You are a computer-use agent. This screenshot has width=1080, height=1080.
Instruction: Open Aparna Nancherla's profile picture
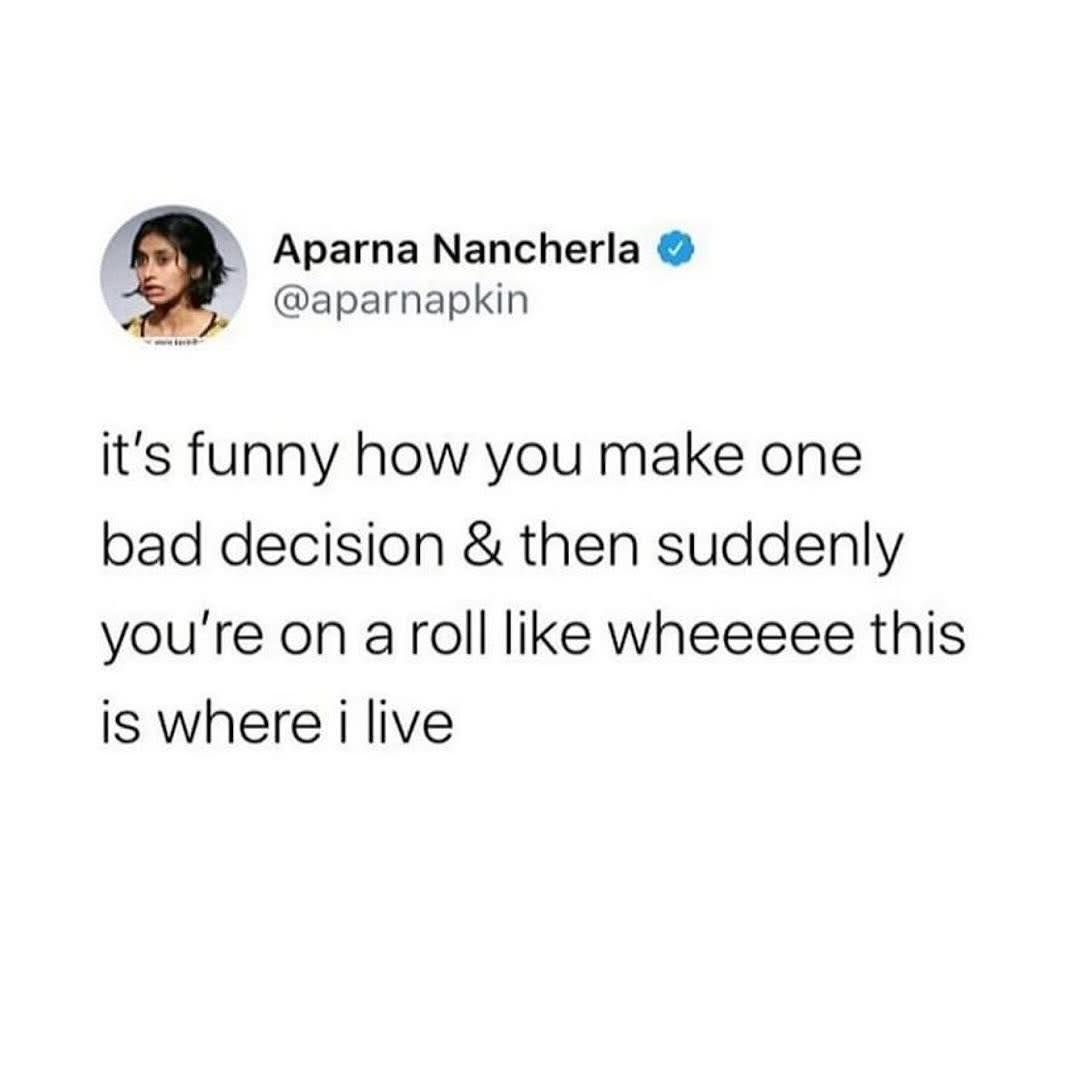[174, 276]
